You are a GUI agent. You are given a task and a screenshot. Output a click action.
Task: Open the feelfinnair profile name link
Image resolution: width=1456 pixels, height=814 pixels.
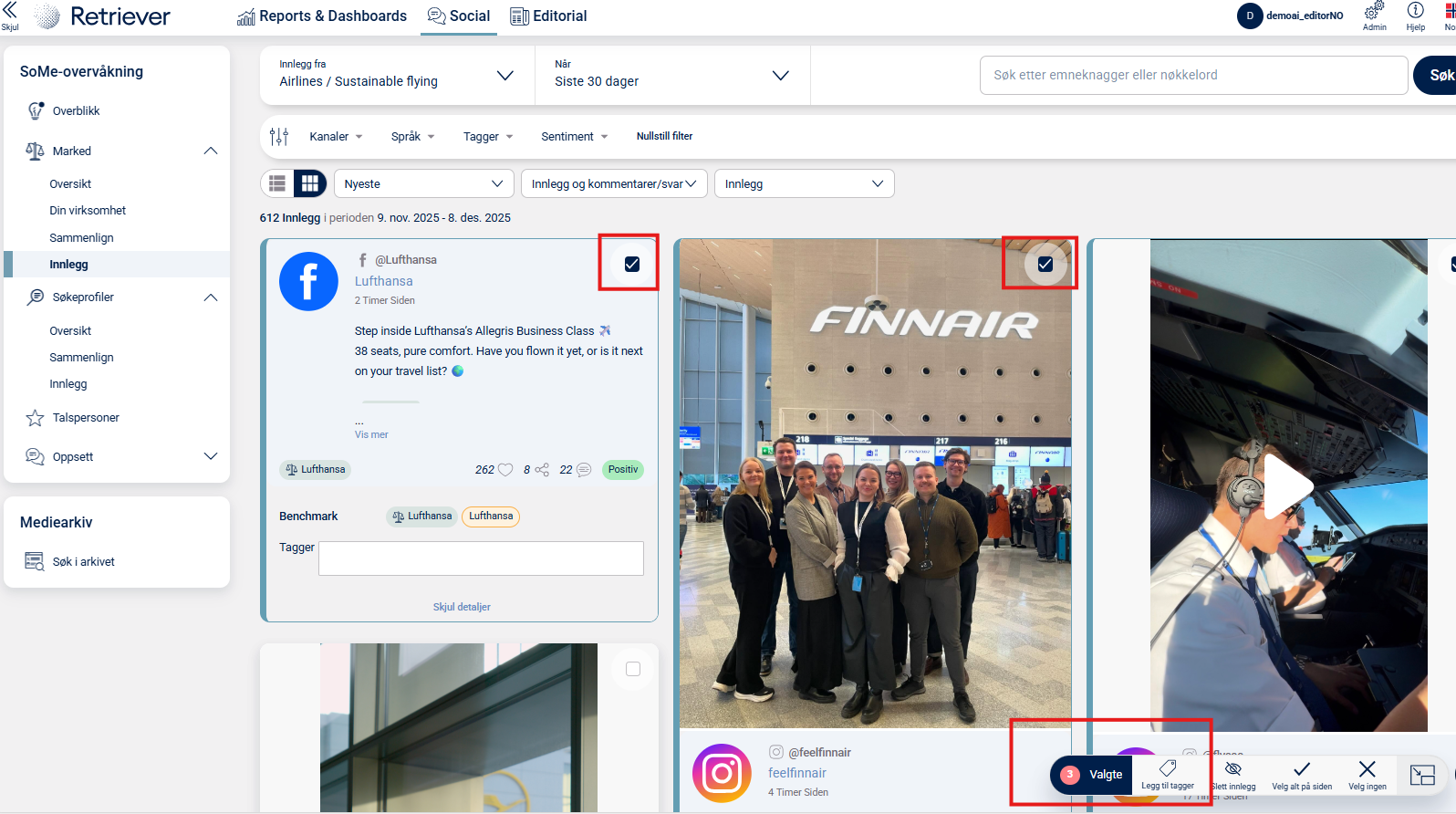797,773
